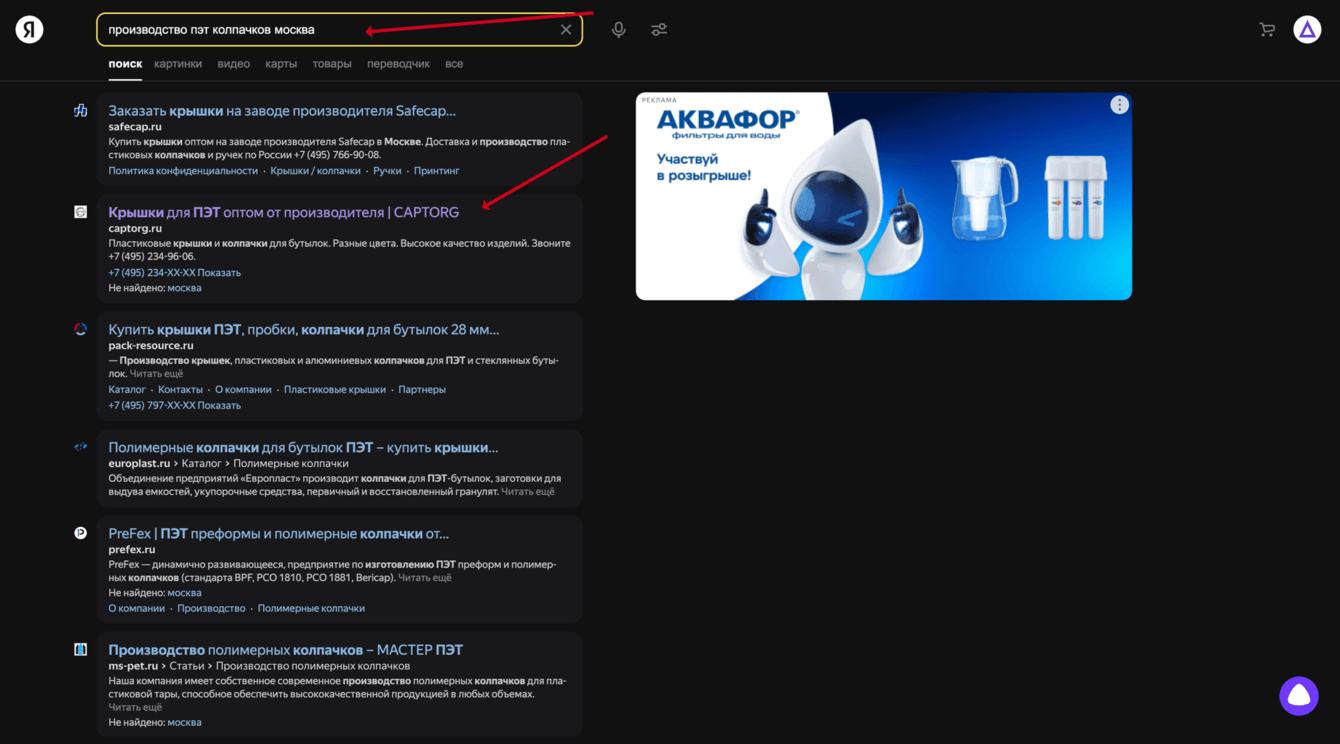Click the safecap.ru favicon
Screen dimensions: 1340x744
coord(81,111)
